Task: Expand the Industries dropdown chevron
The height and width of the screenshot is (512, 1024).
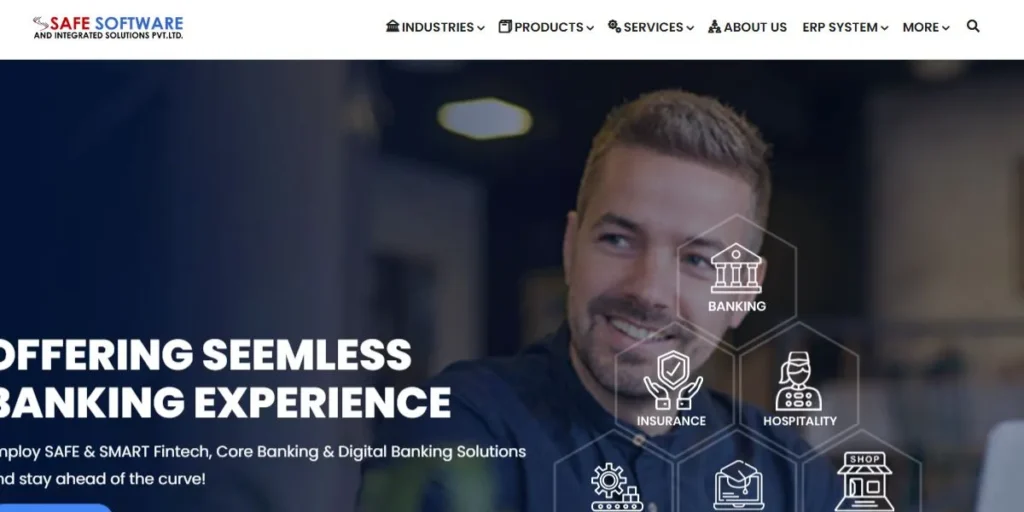Action: coord(481,28)
